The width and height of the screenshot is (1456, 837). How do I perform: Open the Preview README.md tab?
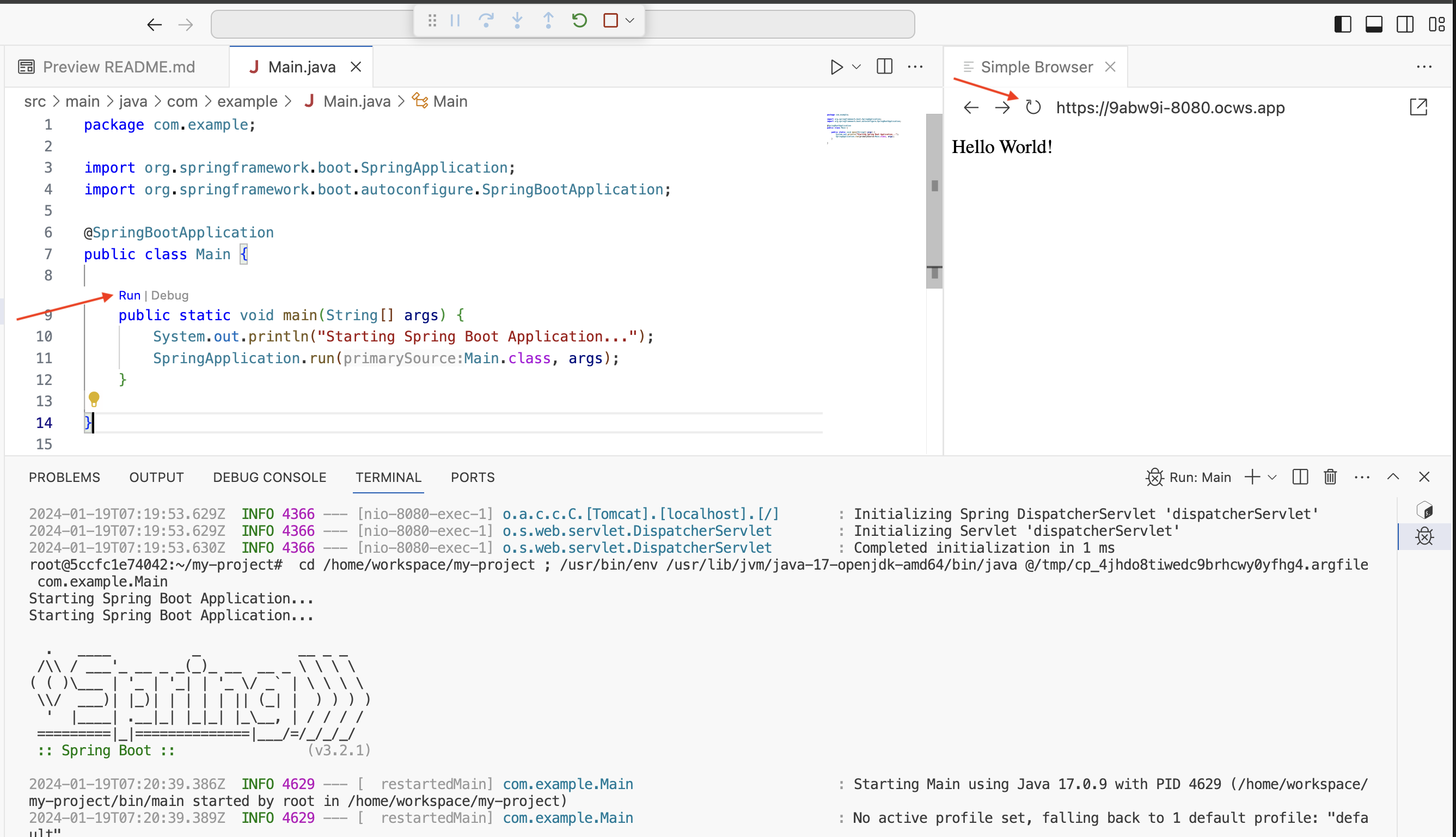click(118, 68)
